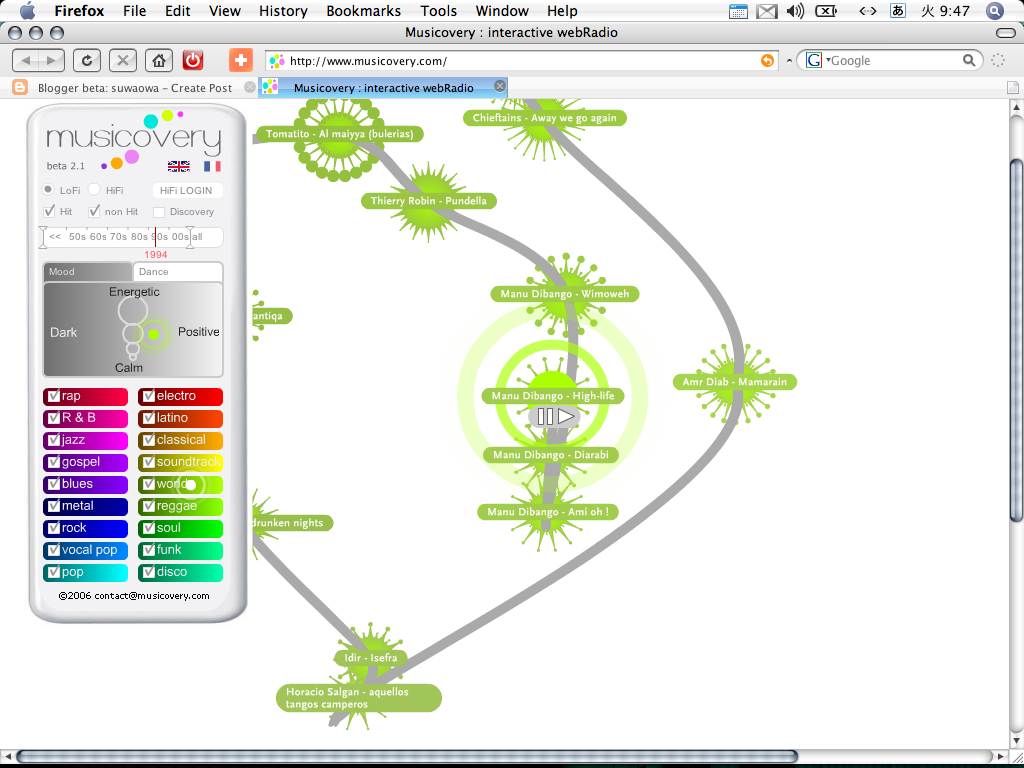The image size is (1024, 768).
Task: Go to home page via house icon
Action: click(x=158, y=61)
